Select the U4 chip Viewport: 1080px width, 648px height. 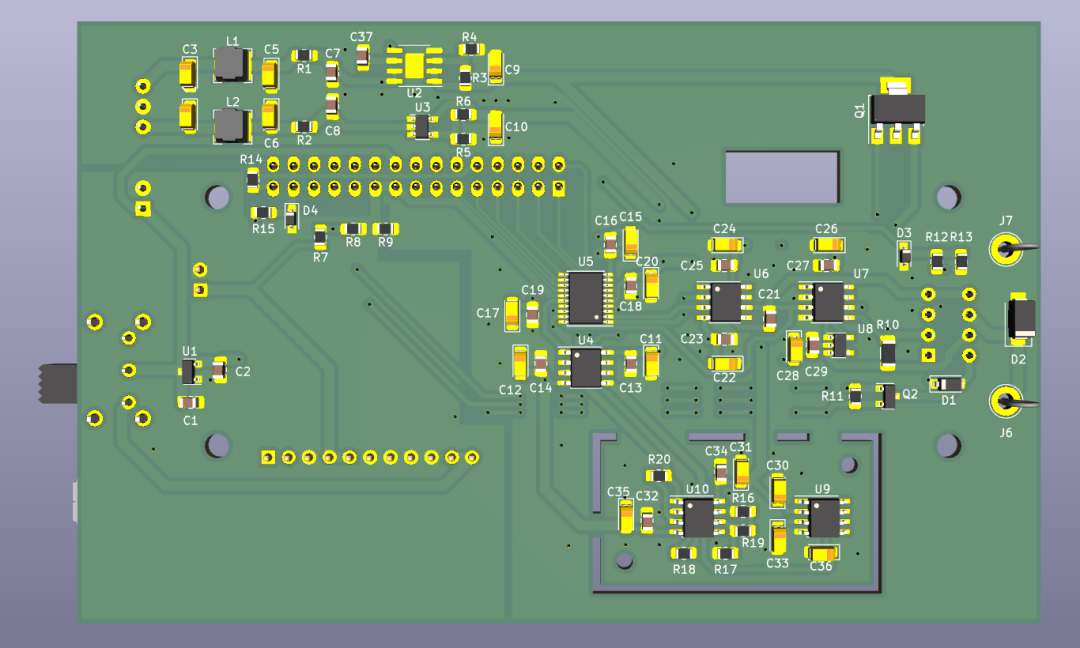pyautogui.click(x=586, y=368)
